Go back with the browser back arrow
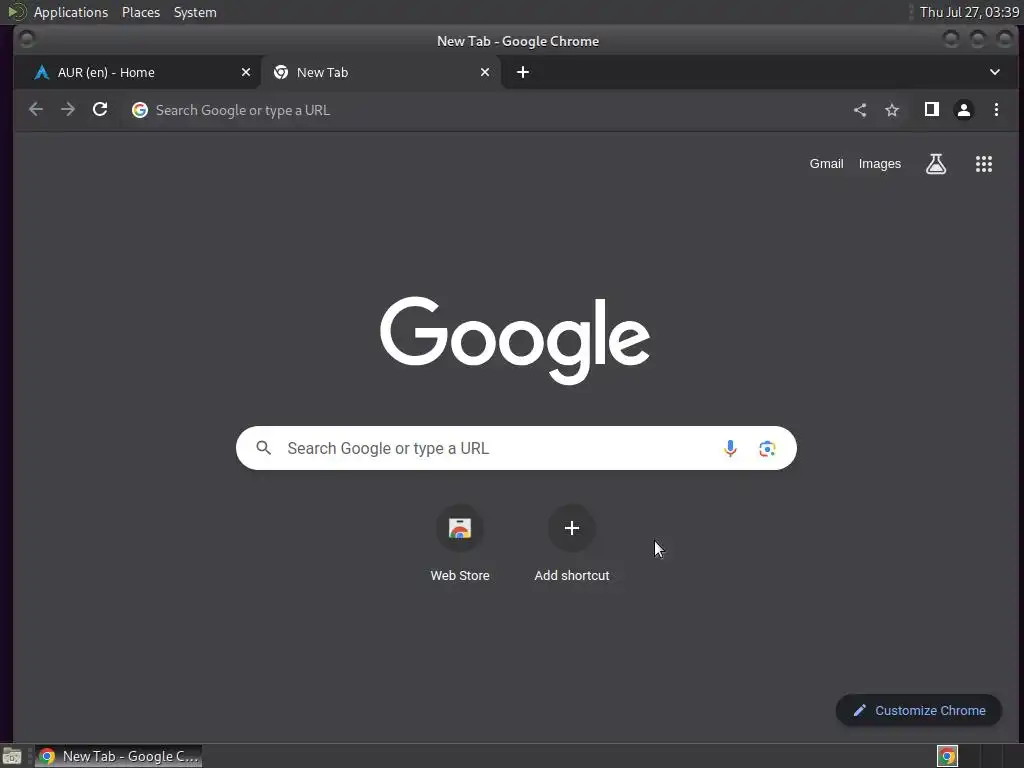Viewport: 1024px width, 768px height. (x=36, y=110)
